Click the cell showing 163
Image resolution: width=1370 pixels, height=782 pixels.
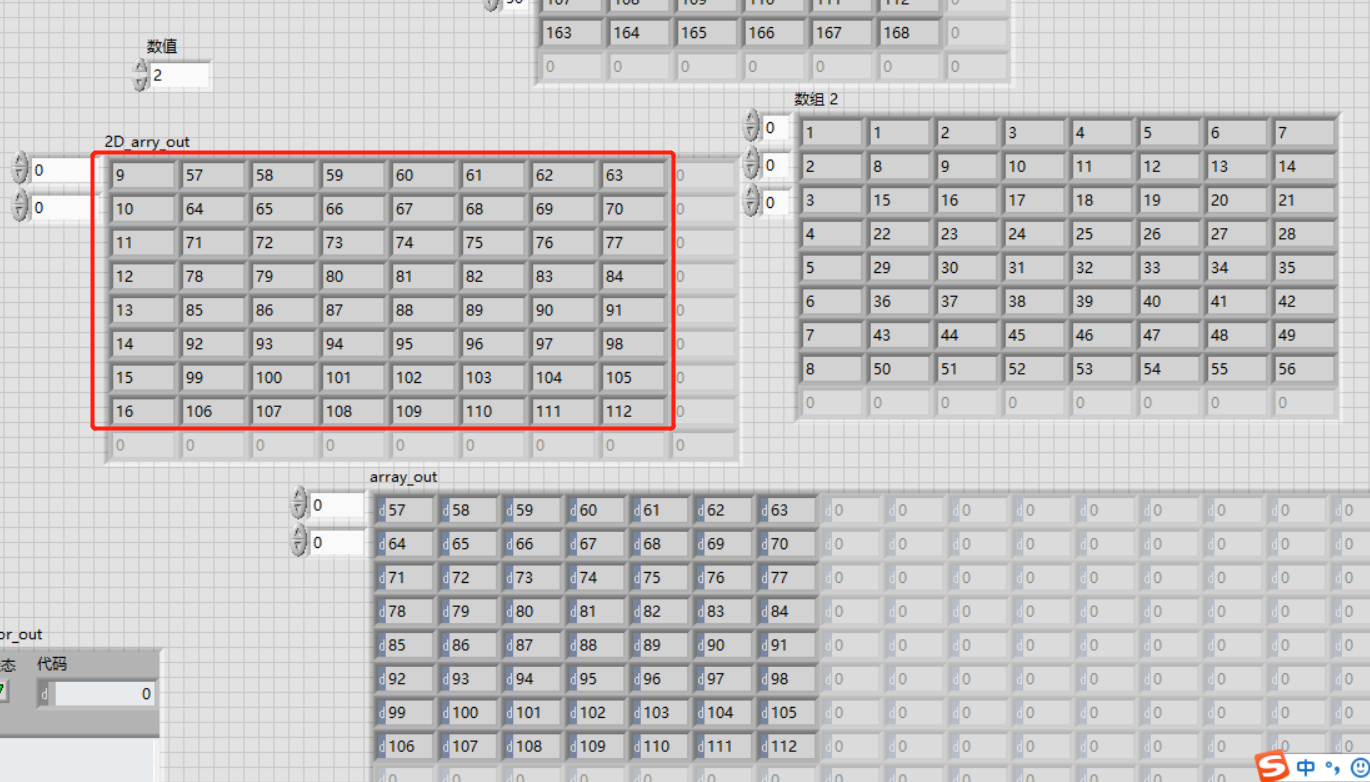coord(573,33)
